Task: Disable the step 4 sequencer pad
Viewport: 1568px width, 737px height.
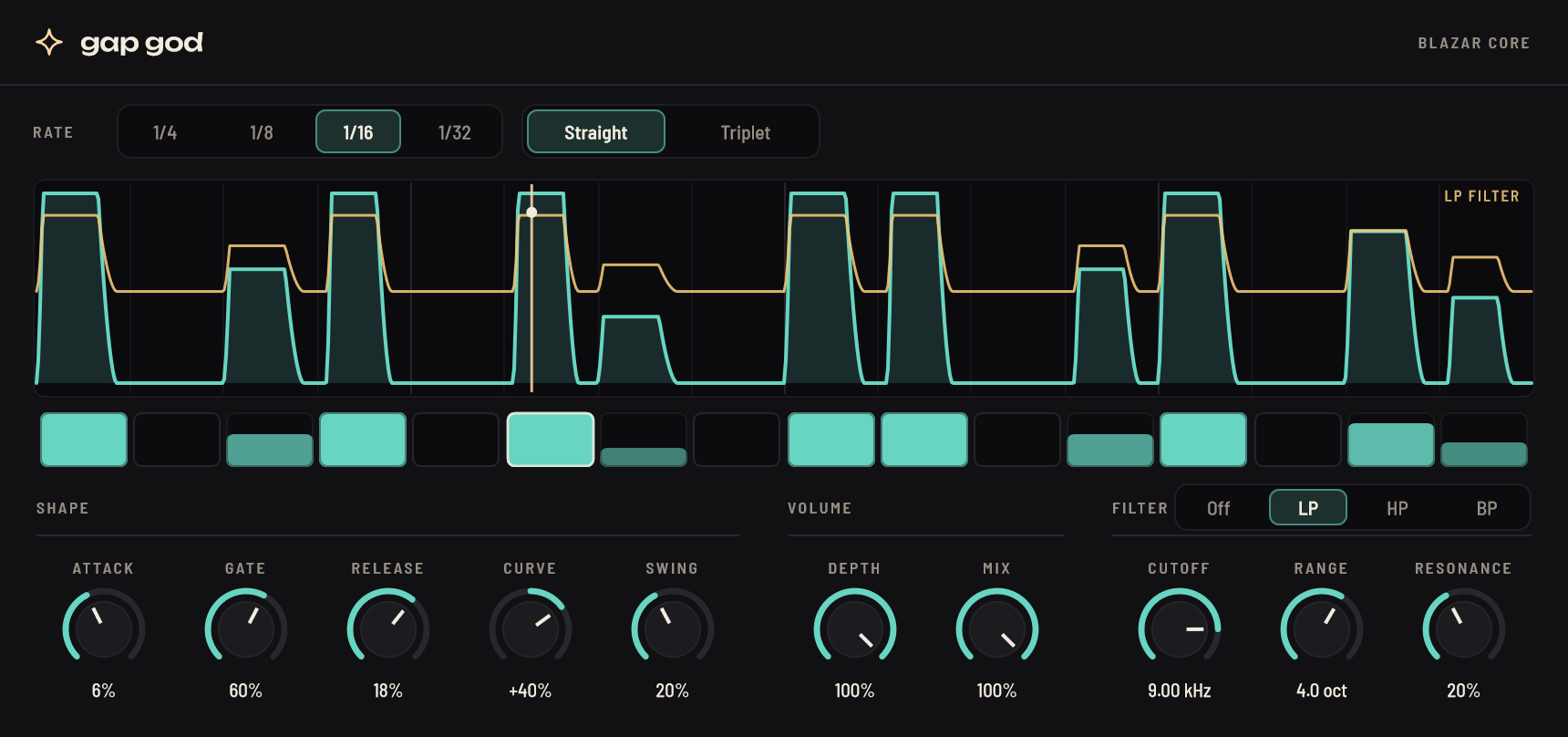Action: tap(363, 440)
